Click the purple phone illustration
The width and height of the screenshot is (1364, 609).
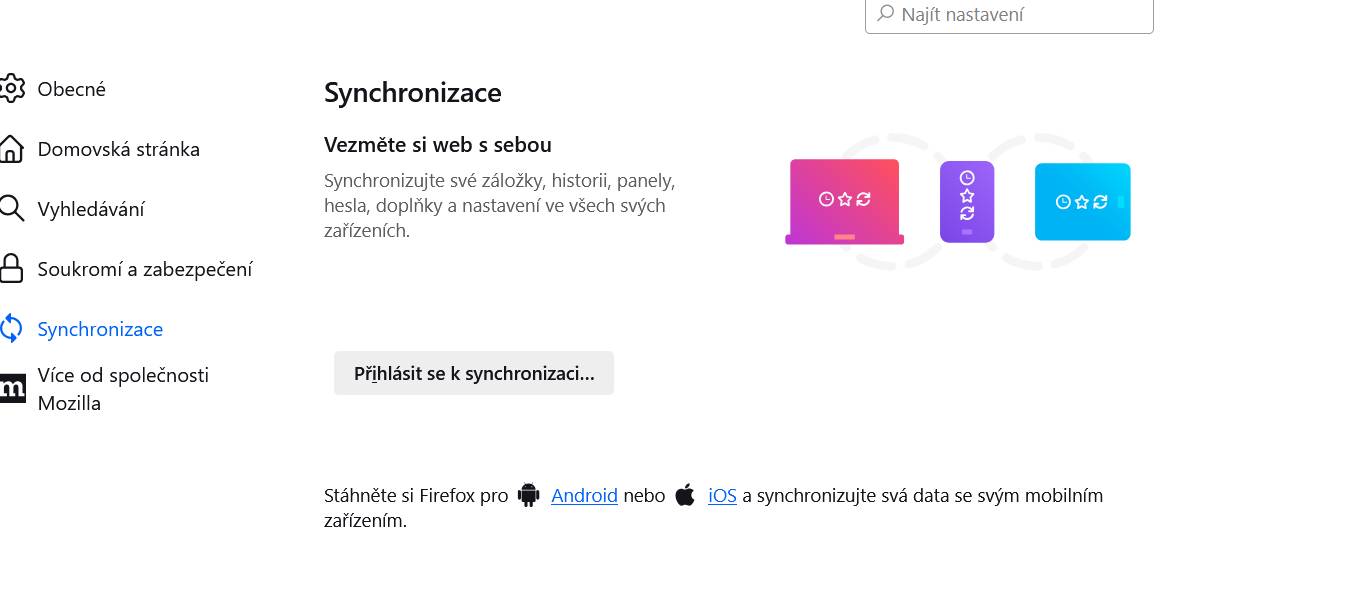(x=967, y=202)
